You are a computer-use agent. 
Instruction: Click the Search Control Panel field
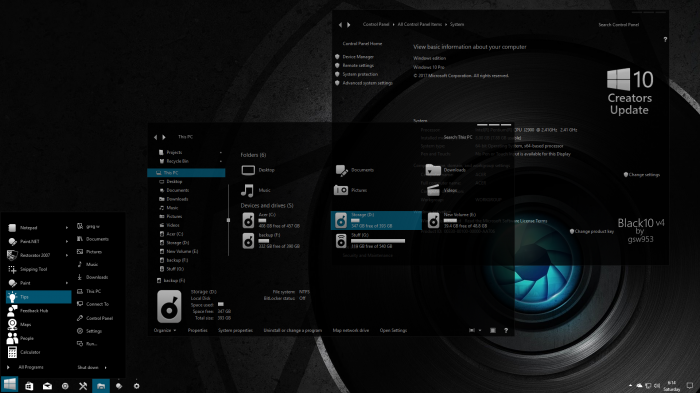pos(619,25)
